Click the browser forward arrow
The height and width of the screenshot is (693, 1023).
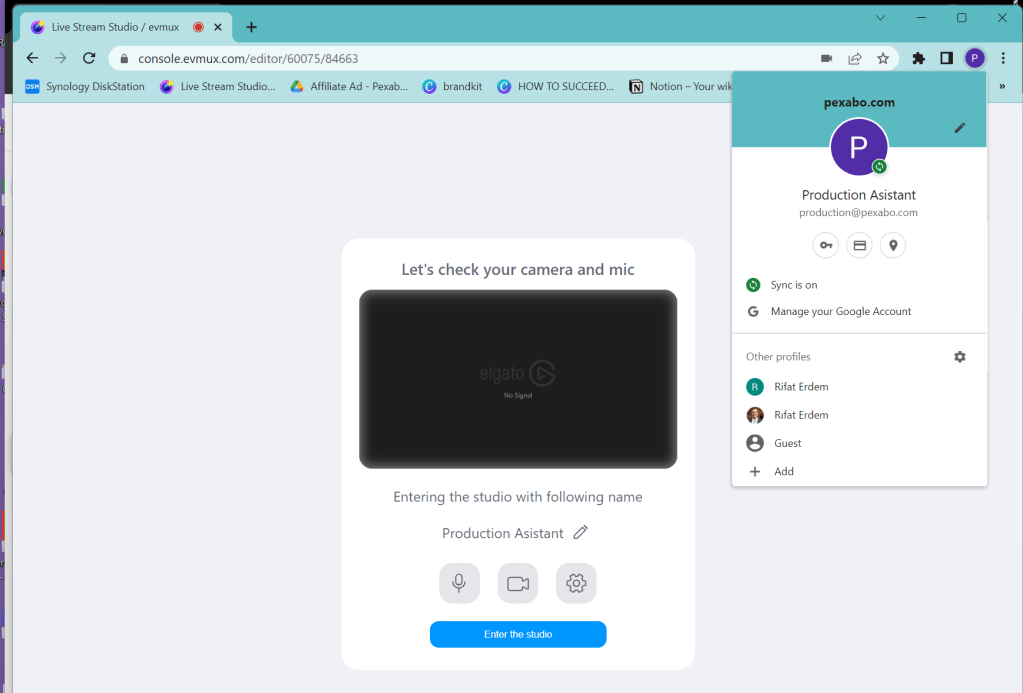(61, 59)
